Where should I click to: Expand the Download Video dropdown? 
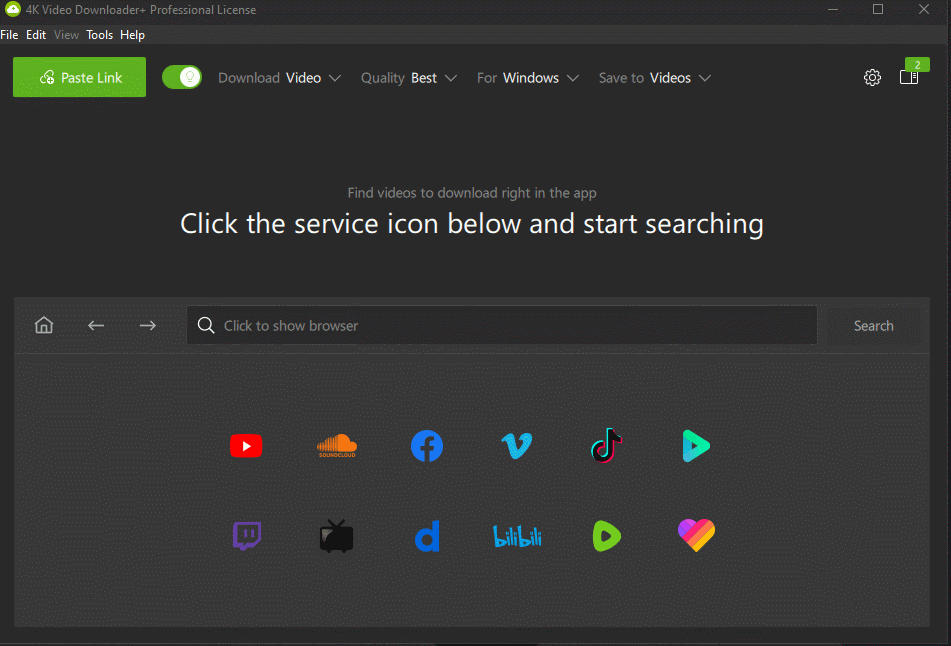[x=280, y=78]
